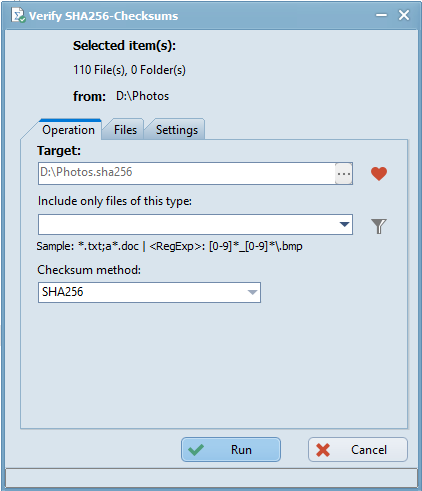
Task: Open the SHA256 checksum method combo box
Action: click(x=149, y=292)
